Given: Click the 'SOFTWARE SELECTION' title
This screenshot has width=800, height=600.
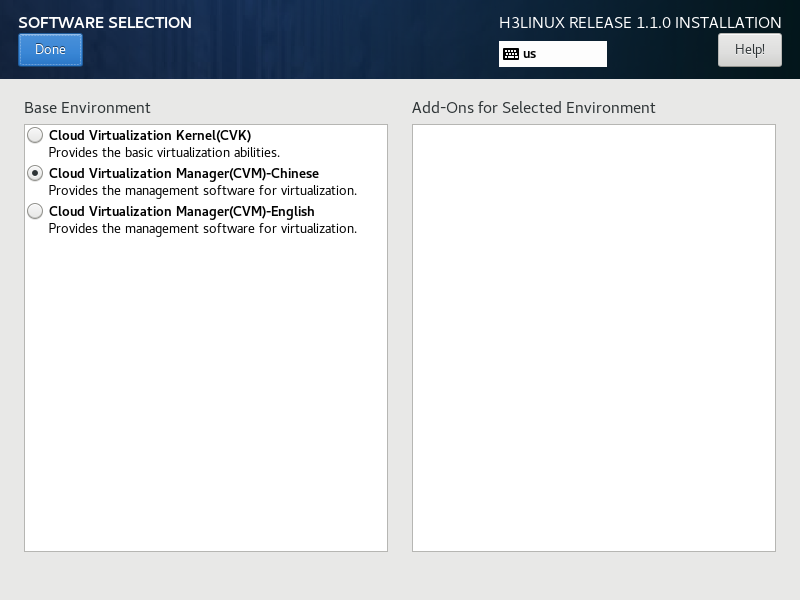Looking at the screenshot, I should pos(105,22).
